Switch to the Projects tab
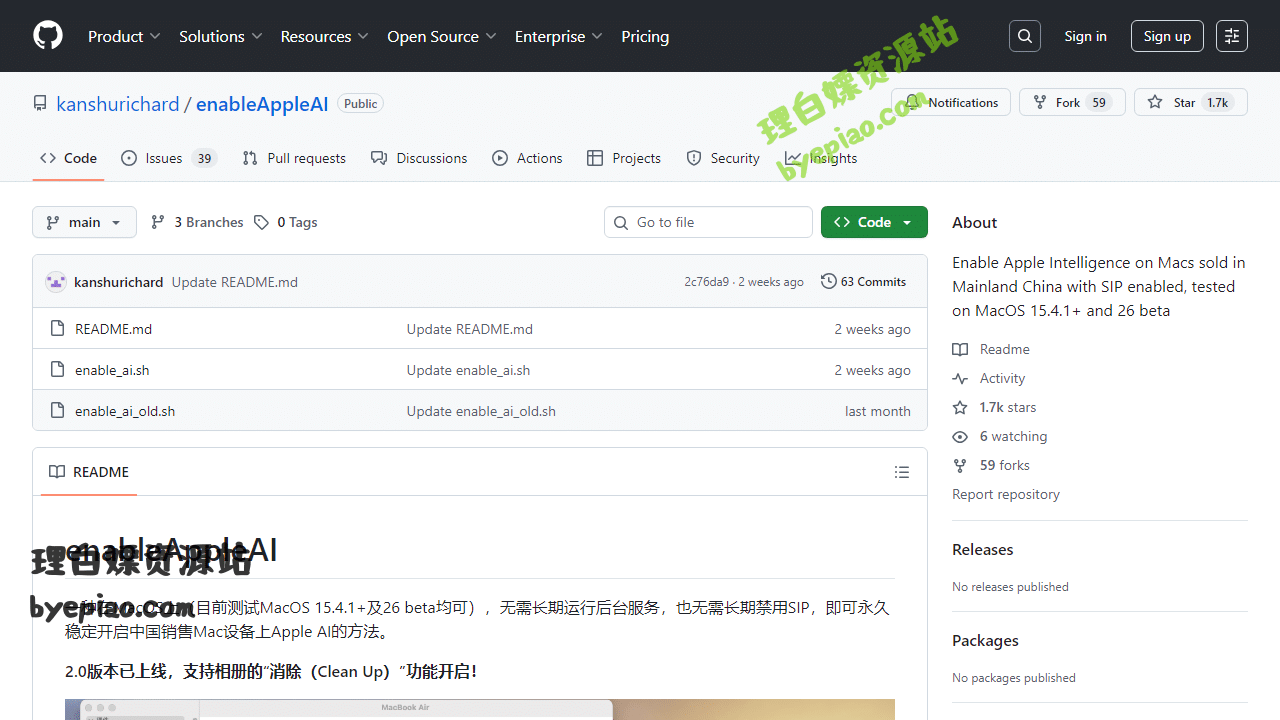Viewport: 1280px width, 720px height. (624, 158)
